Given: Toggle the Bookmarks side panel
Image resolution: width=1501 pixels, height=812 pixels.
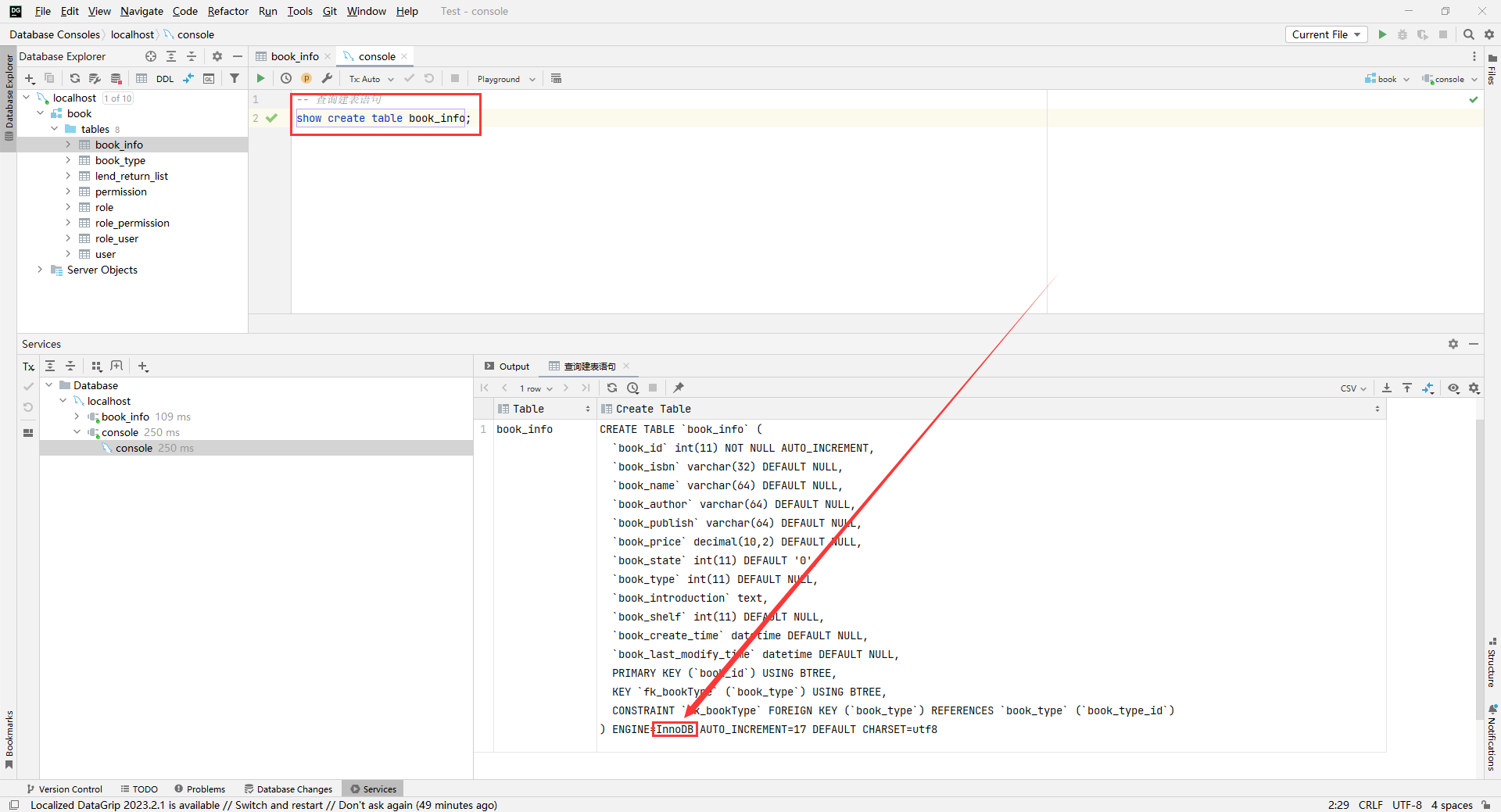Looking at the screenshot, I should click(9, 739).
